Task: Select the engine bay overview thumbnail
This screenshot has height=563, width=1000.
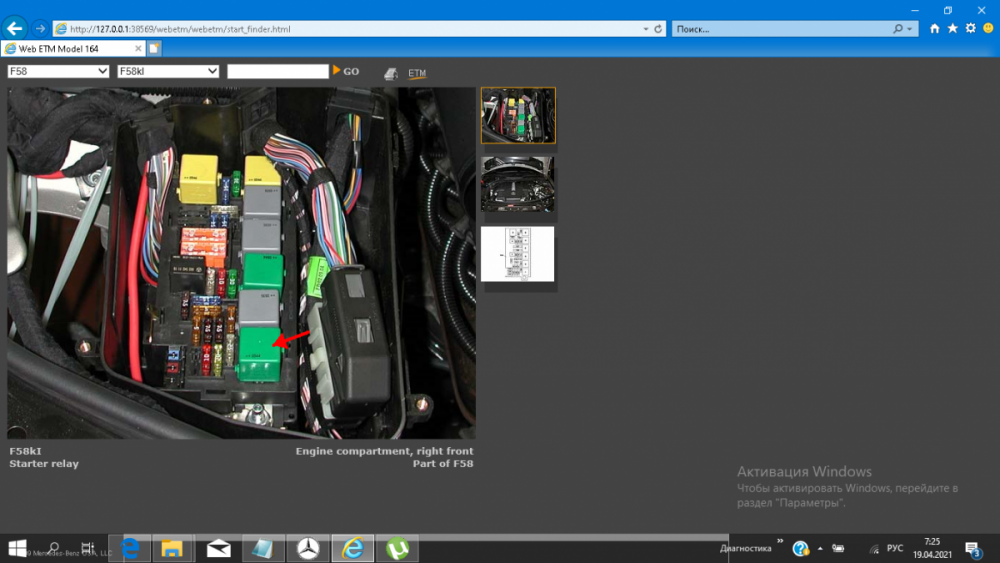Action: (518, 184)
